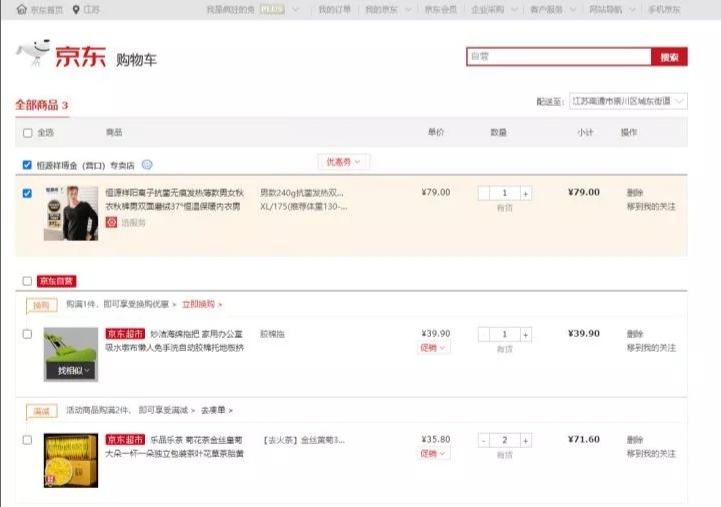This screenshot has width=721, height=507.
Task: Expand the 促销 promotion dropdown under ¥39.90
Action: (x=433, y=348)
